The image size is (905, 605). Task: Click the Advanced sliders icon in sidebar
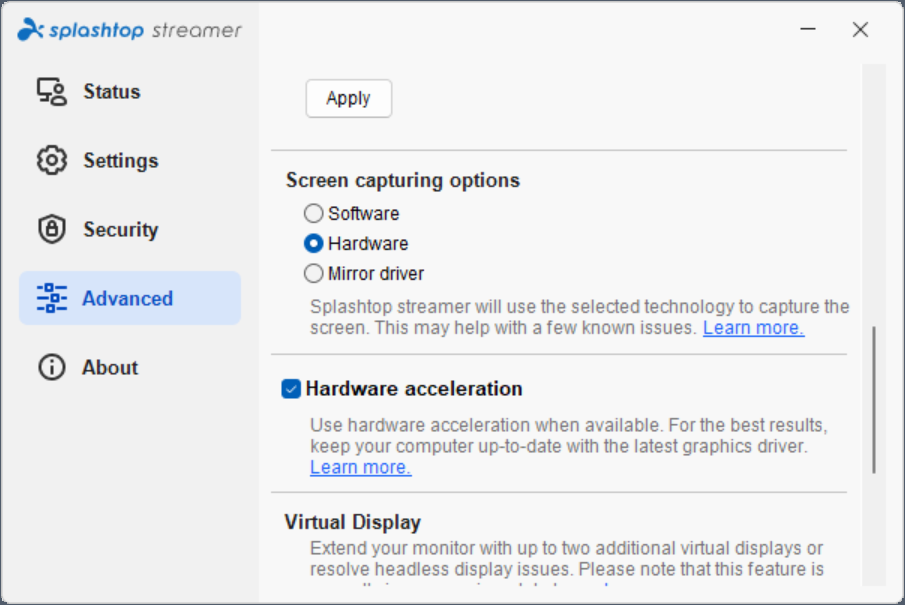click(x=51, y=297)
